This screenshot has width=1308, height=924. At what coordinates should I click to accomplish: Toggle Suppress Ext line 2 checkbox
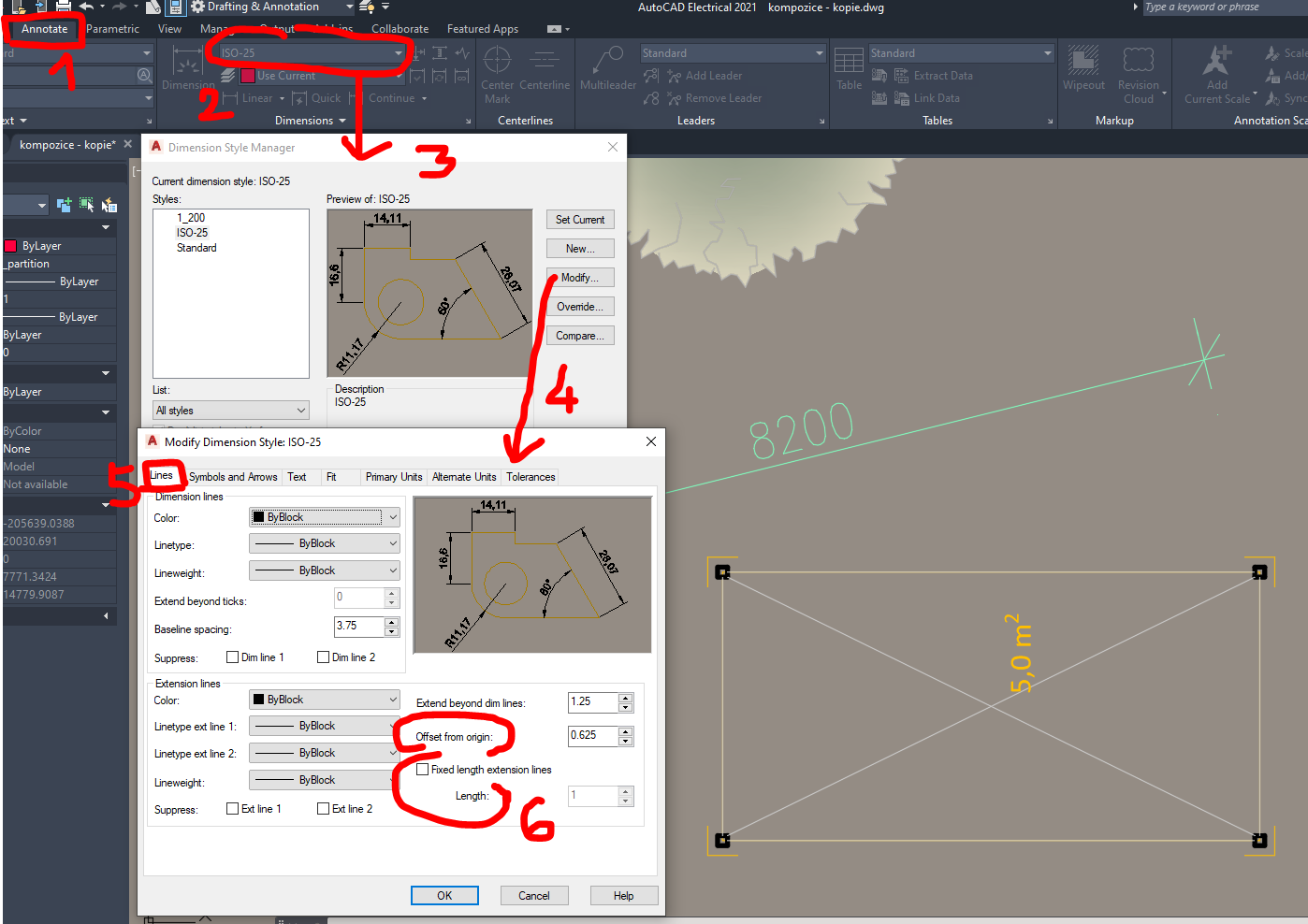point(323,809)
